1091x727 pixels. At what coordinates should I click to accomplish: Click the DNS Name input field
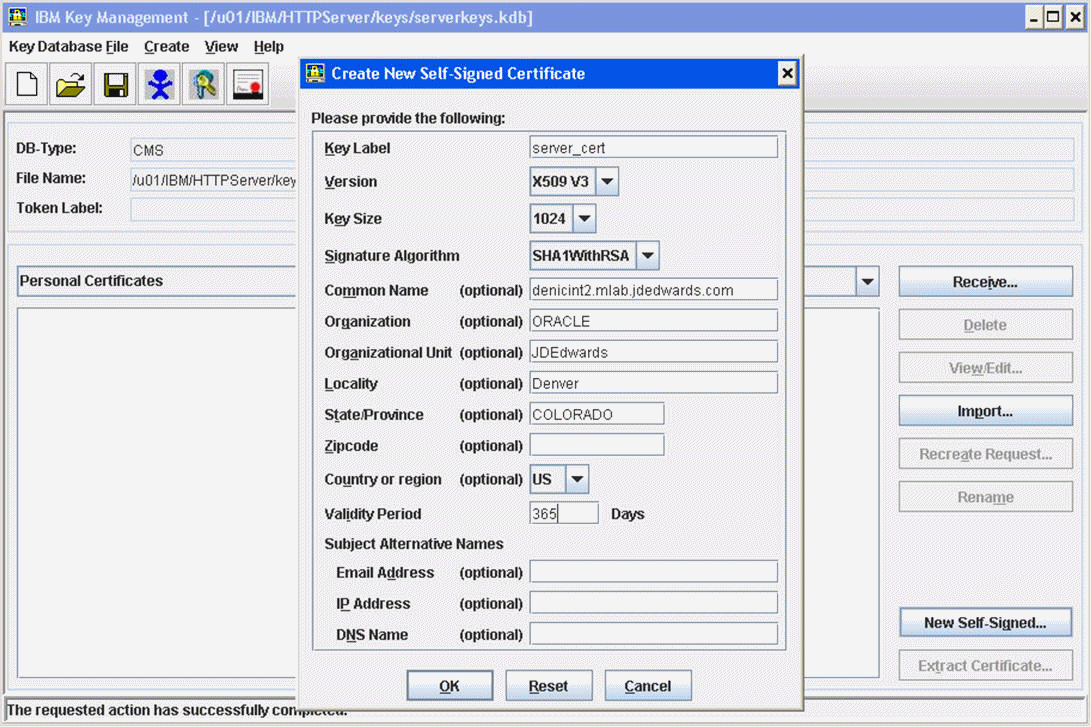653,634
